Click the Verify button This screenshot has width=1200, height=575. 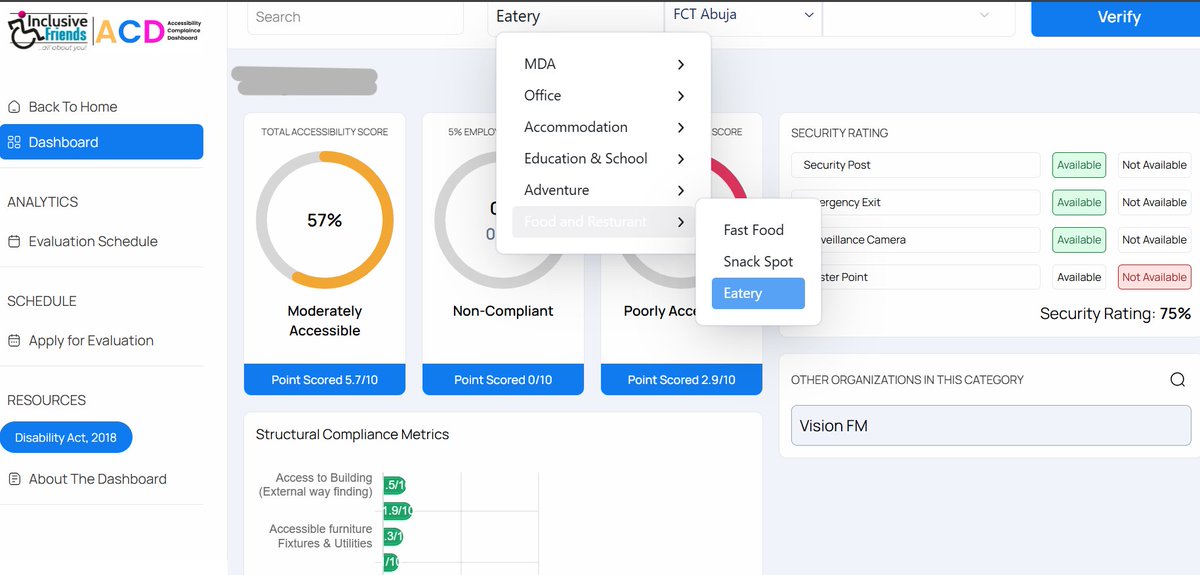coord(1118,18)
